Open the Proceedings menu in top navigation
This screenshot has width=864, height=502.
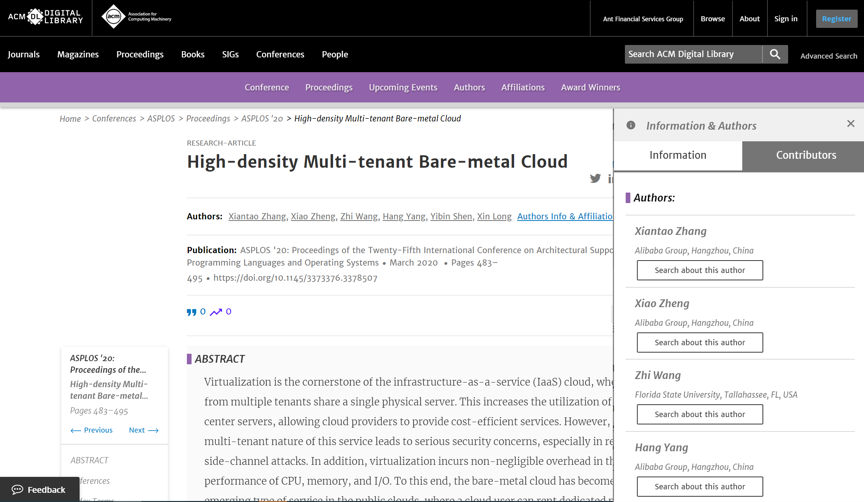(140, 54)
